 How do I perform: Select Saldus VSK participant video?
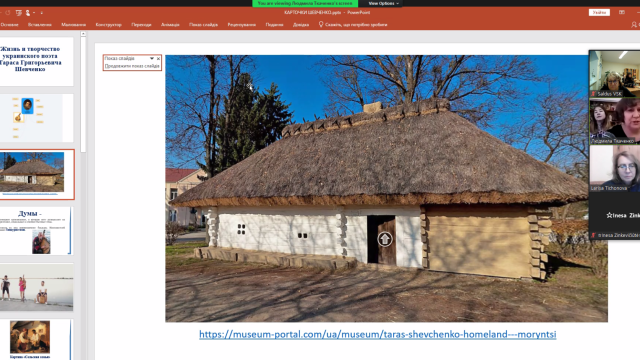614,74
